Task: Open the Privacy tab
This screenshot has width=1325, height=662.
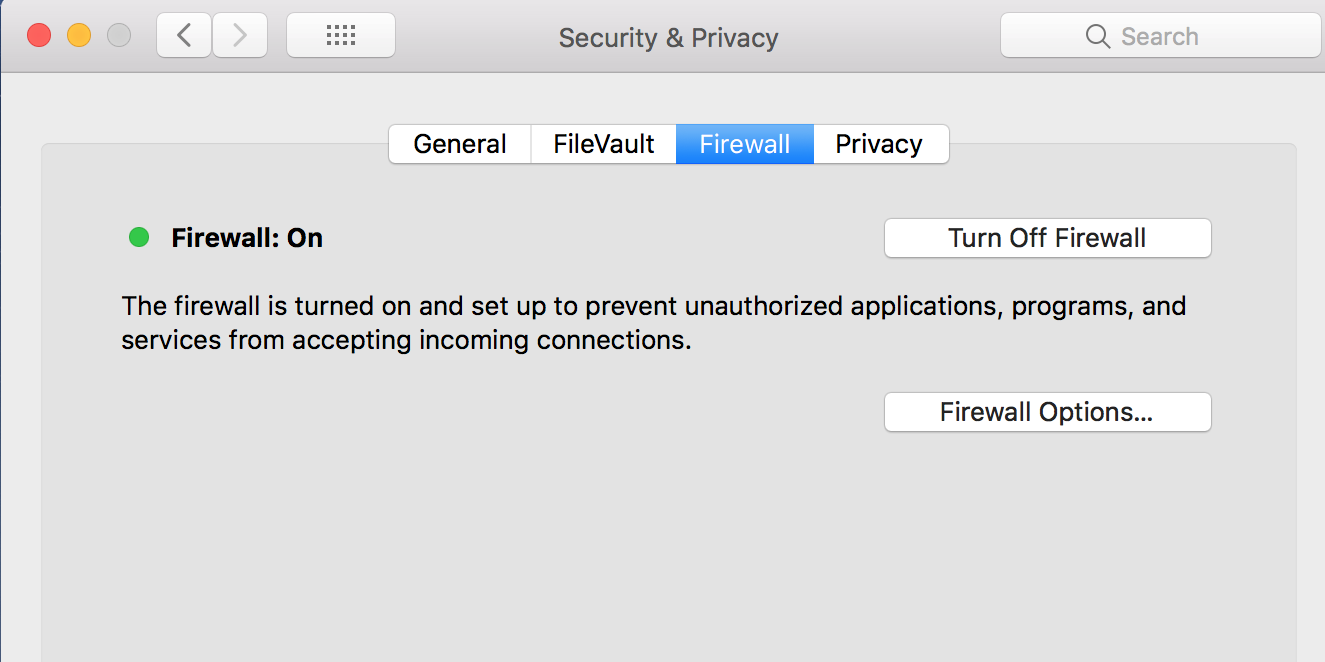Action: coord(880,144)
